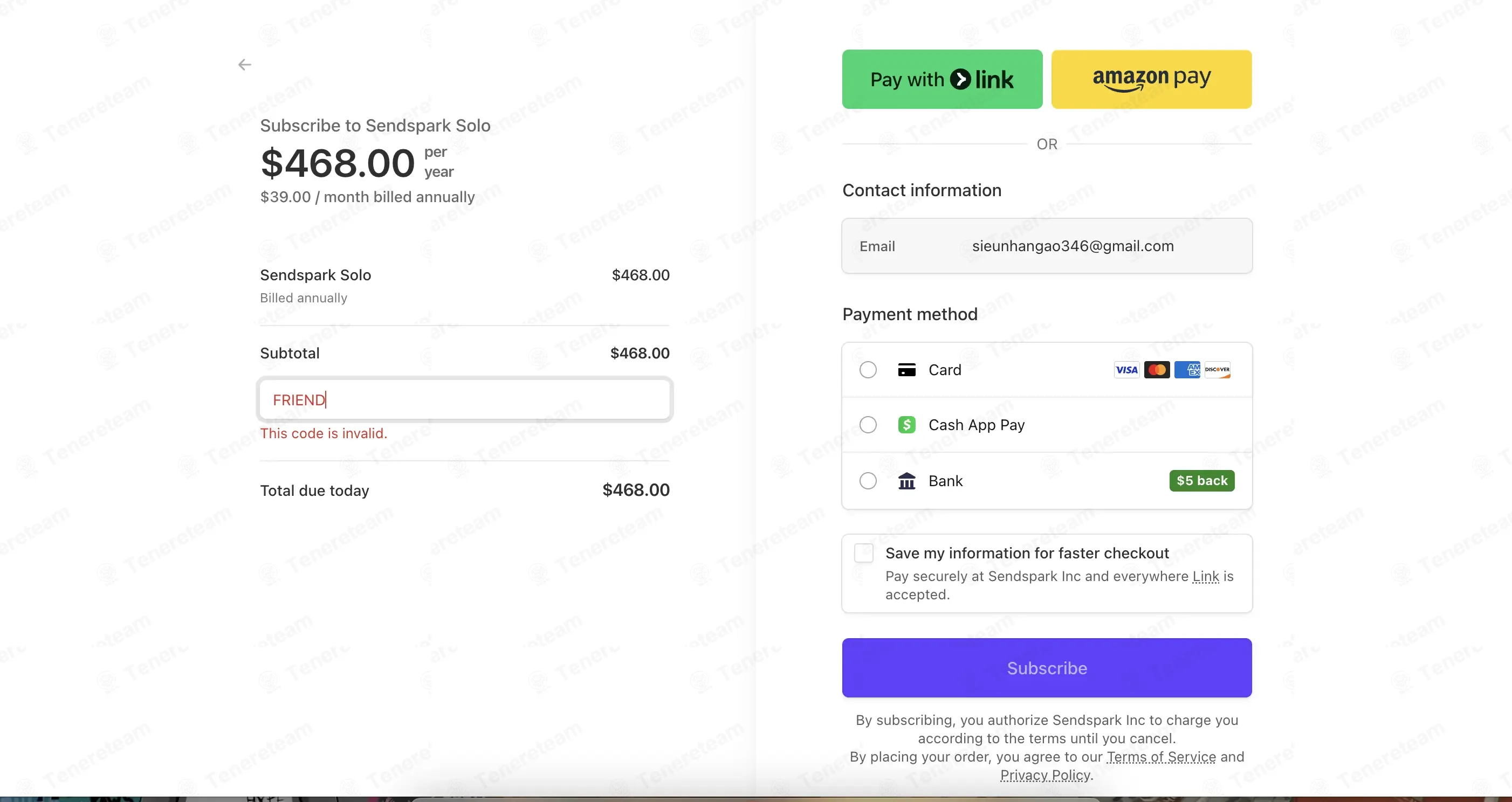Choose the Amazon Pay button
This screenshot has width=1512, height=802.
tap(1151, 79)
